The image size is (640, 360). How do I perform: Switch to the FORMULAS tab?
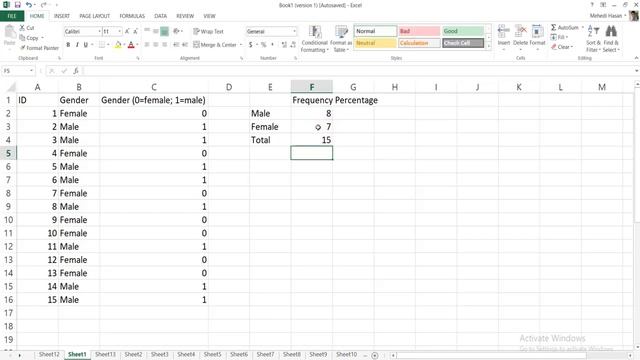coord(132,16)
